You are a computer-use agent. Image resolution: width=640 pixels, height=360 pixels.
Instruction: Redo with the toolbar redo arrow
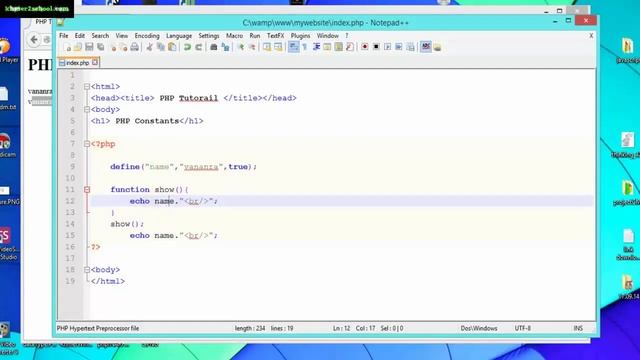click(x=198, y=47)
